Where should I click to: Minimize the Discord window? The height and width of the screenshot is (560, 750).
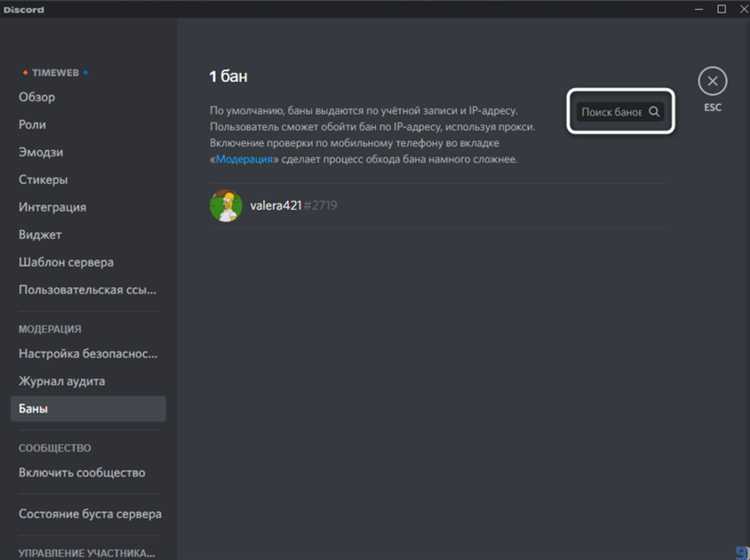point(699,9)
